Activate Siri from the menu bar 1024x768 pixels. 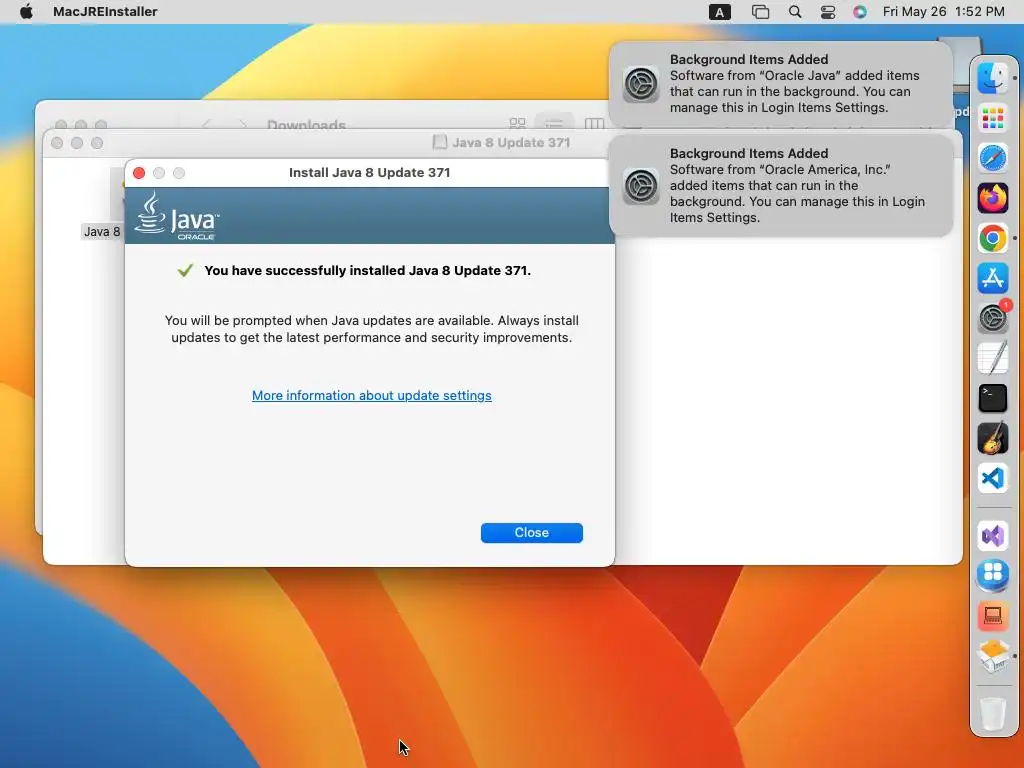(859, 11)
